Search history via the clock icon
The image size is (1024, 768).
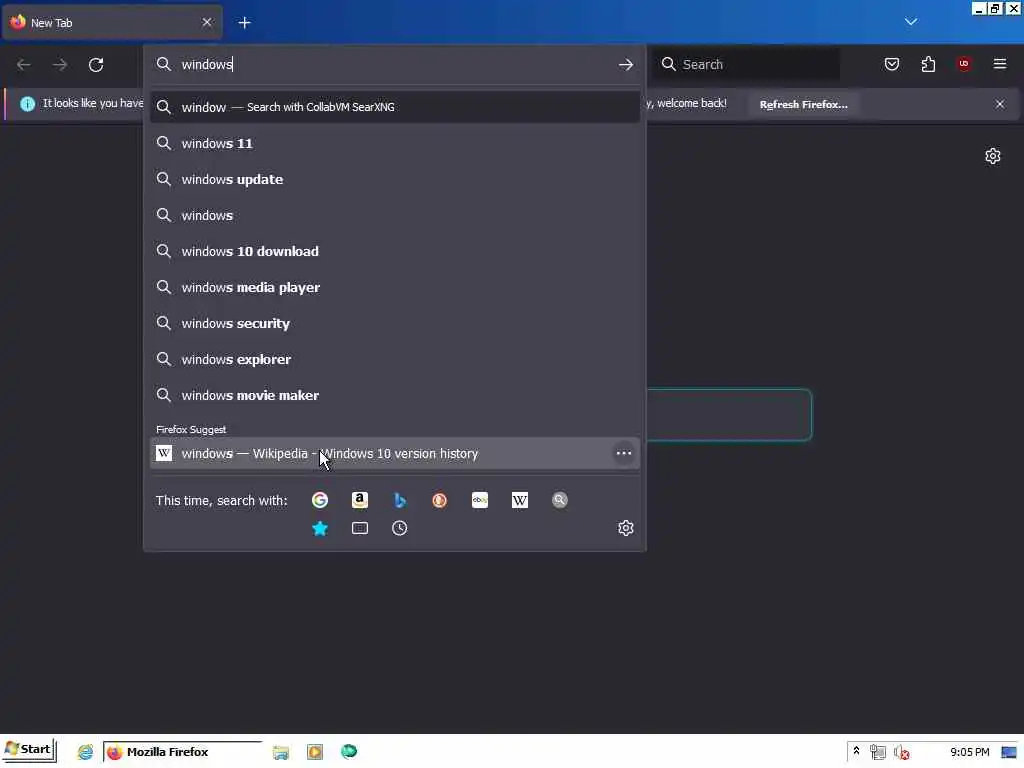tap(400, 528)
